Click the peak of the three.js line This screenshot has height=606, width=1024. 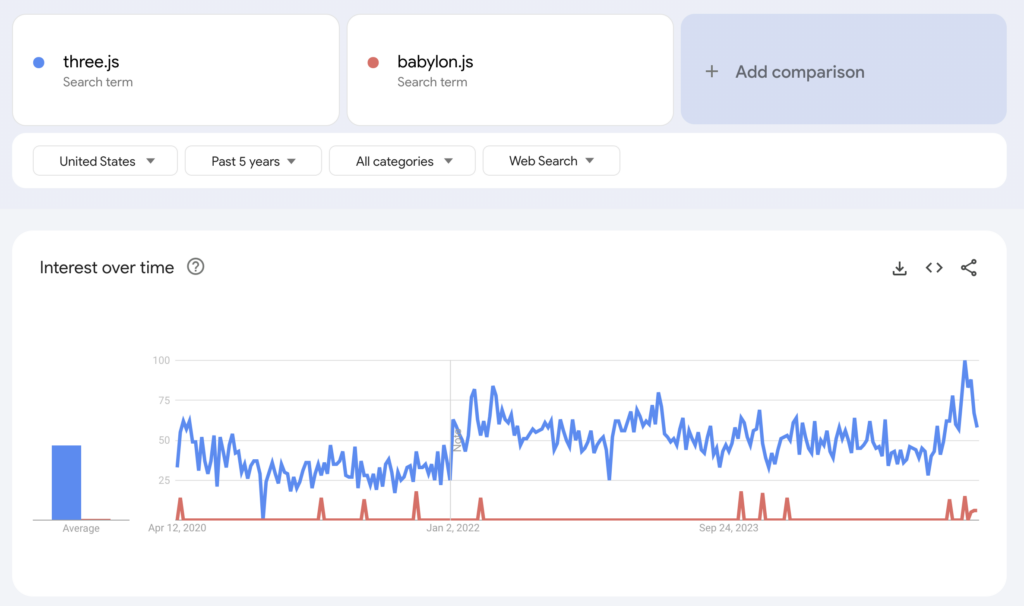point(964,361)
